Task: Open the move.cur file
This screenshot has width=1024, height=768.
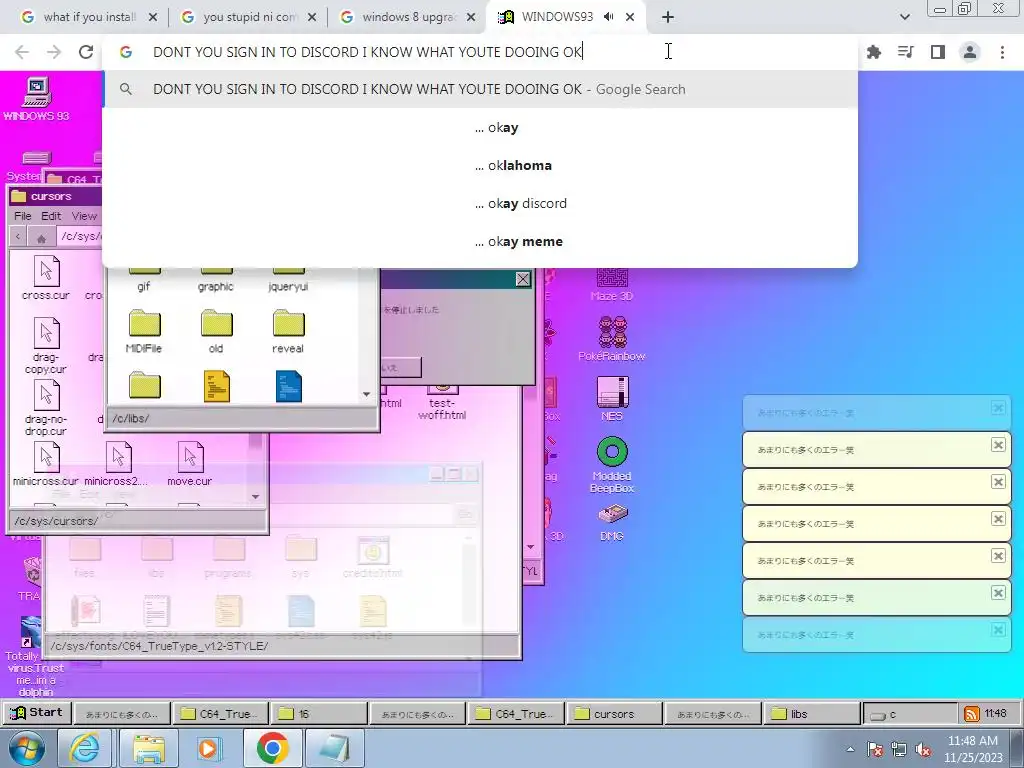Action: point(189,464)
